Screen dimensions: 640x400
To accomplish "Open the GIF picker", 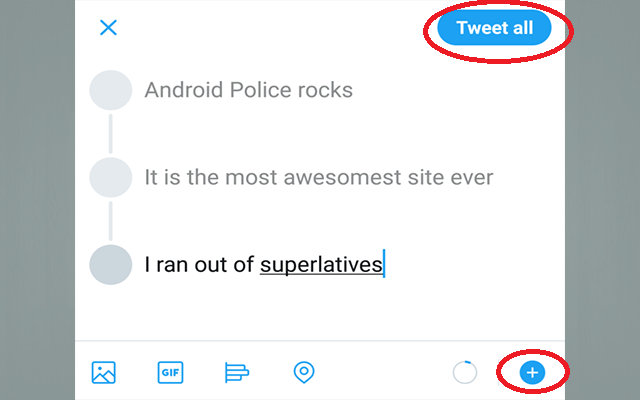I will (170, 373).
